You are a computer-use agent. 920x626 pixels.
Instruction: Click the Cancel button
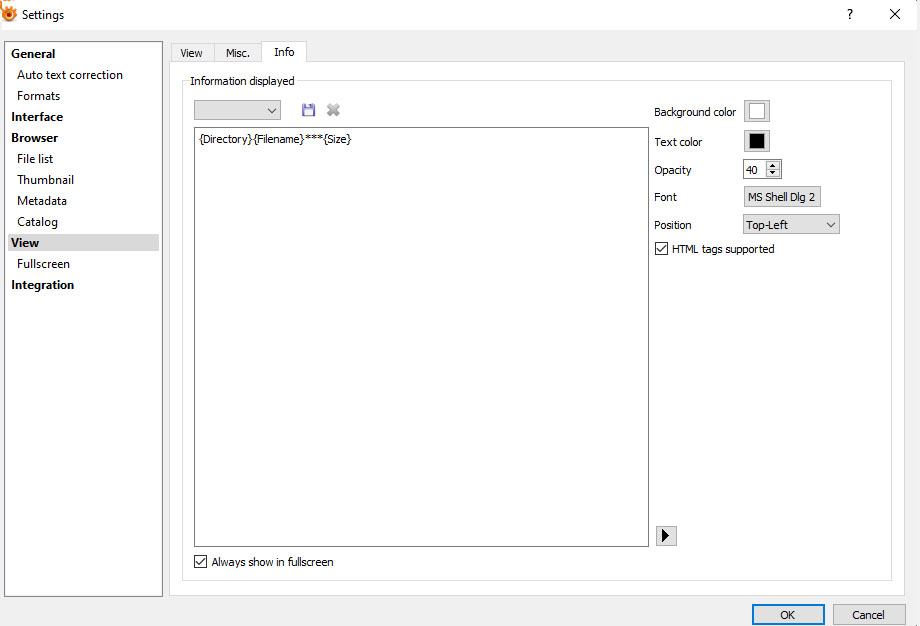(869, 615)
